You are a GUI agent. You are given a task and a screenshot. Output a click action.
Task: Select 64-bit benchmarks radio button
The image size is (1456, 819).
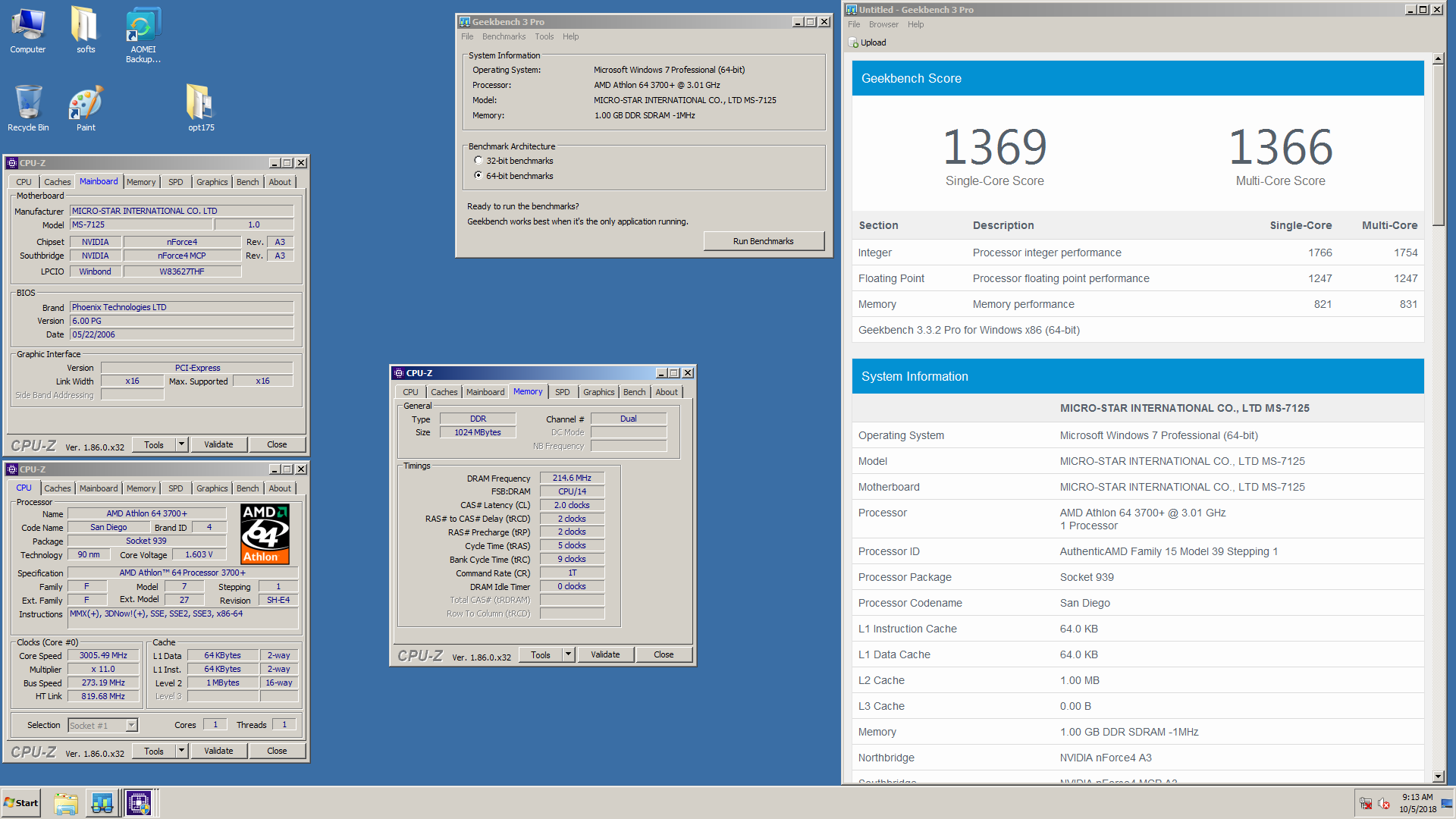pos(478,175)
